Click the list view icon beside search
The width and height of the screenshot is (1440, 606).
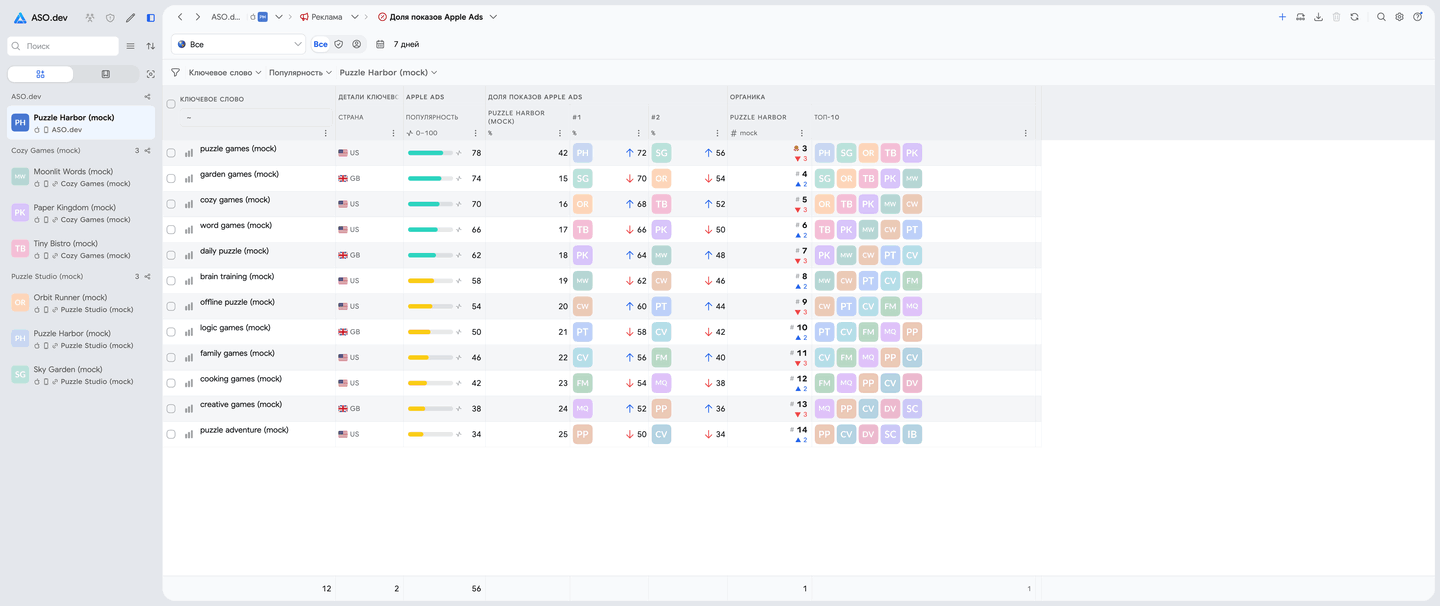pyautogui.click(x=130, y=46)
